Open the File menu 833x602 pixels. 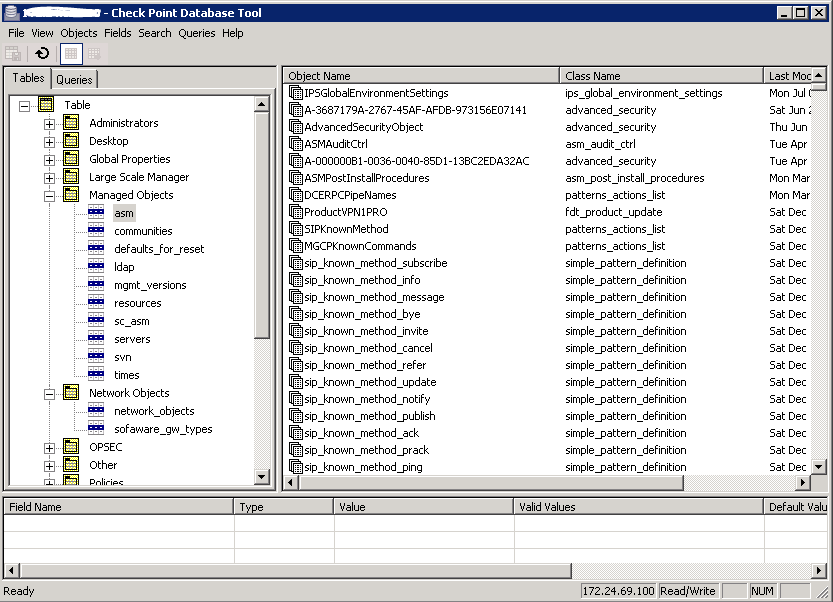coord(16,33)
